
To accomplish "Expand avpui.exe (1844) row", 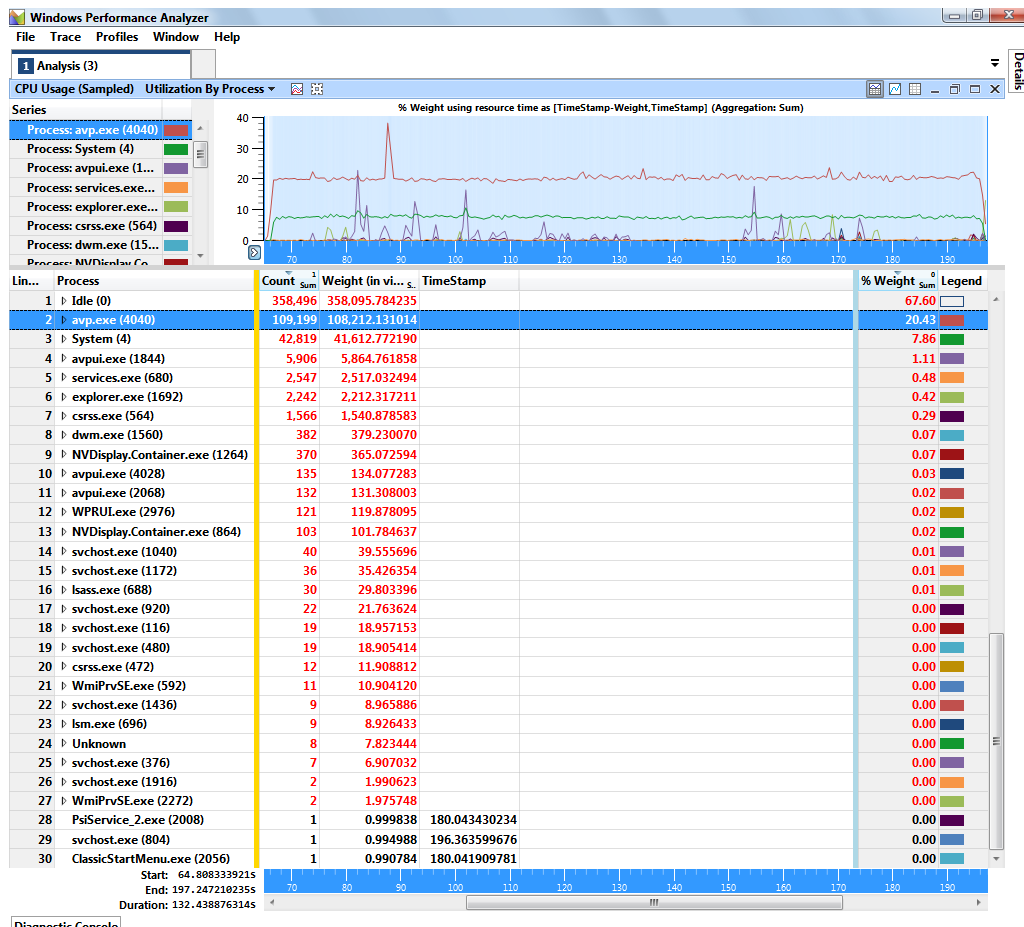I will pos(64,359).
